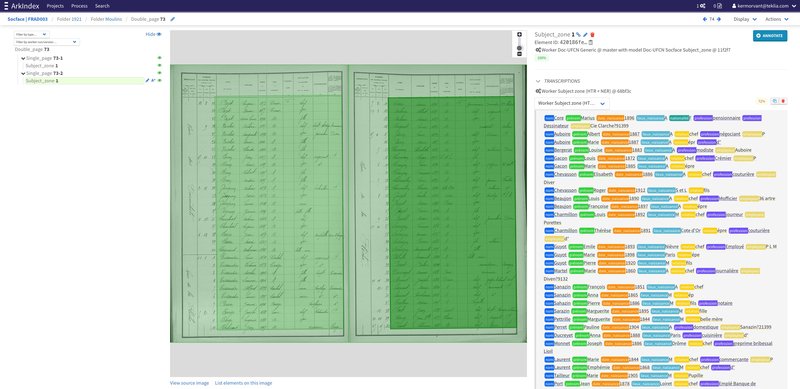
Task: Navigate to Folder 1921 breadcrumb
Action: (69, 19)
